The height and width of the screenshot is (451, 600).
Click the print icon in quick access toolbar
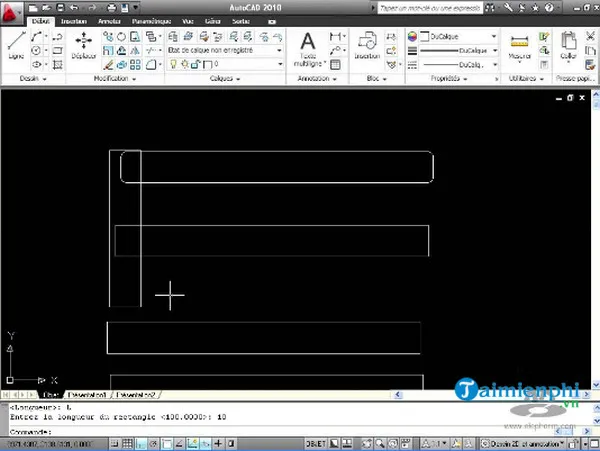click(111, 7)
